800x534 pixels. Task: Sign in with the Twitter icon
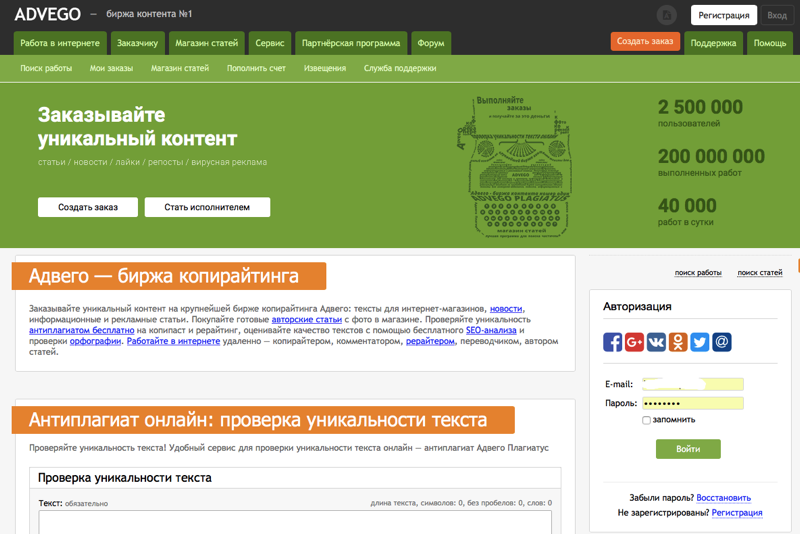click(700, 342)
